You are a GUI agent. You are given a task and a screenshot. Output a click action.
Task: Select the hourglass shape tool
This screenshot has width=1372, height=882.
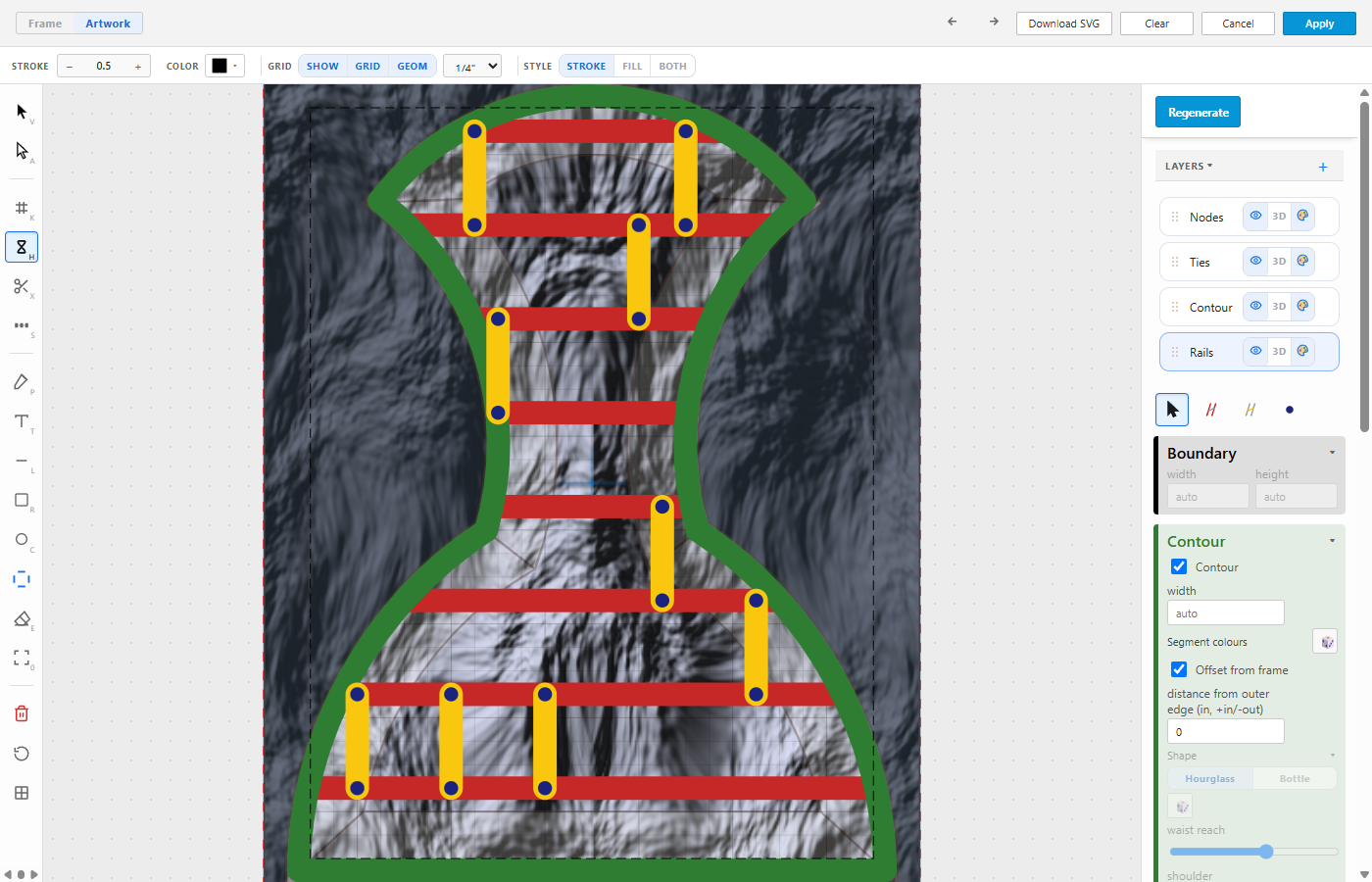tap(22, 247)
